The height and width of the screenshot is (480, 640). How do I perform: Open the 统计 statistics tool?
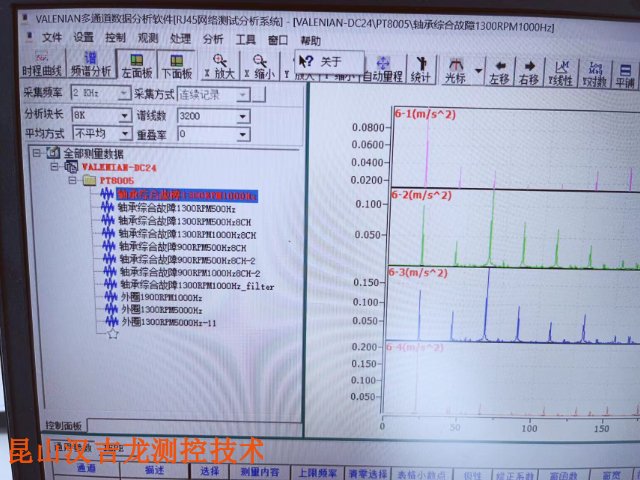click(421, 68)
